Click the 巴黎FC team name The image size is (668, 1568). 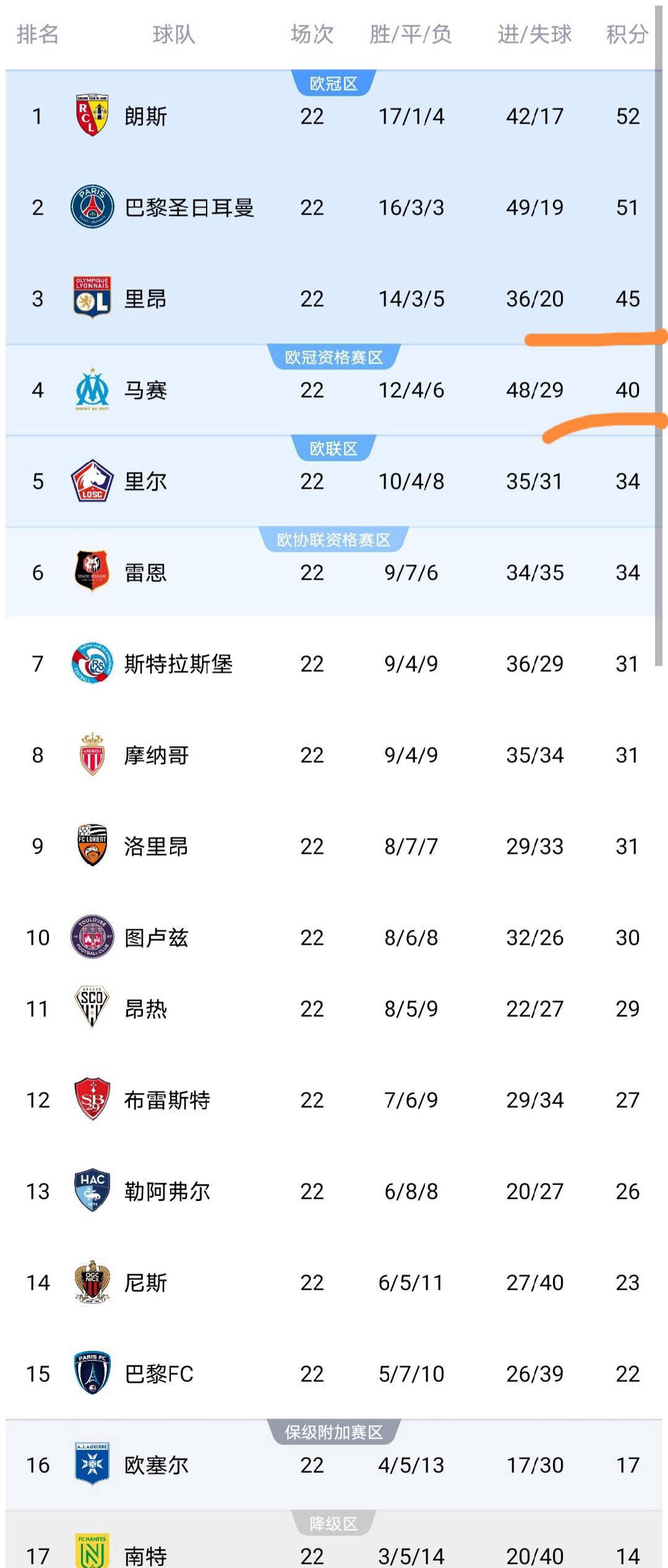[x=159, y=1374]
